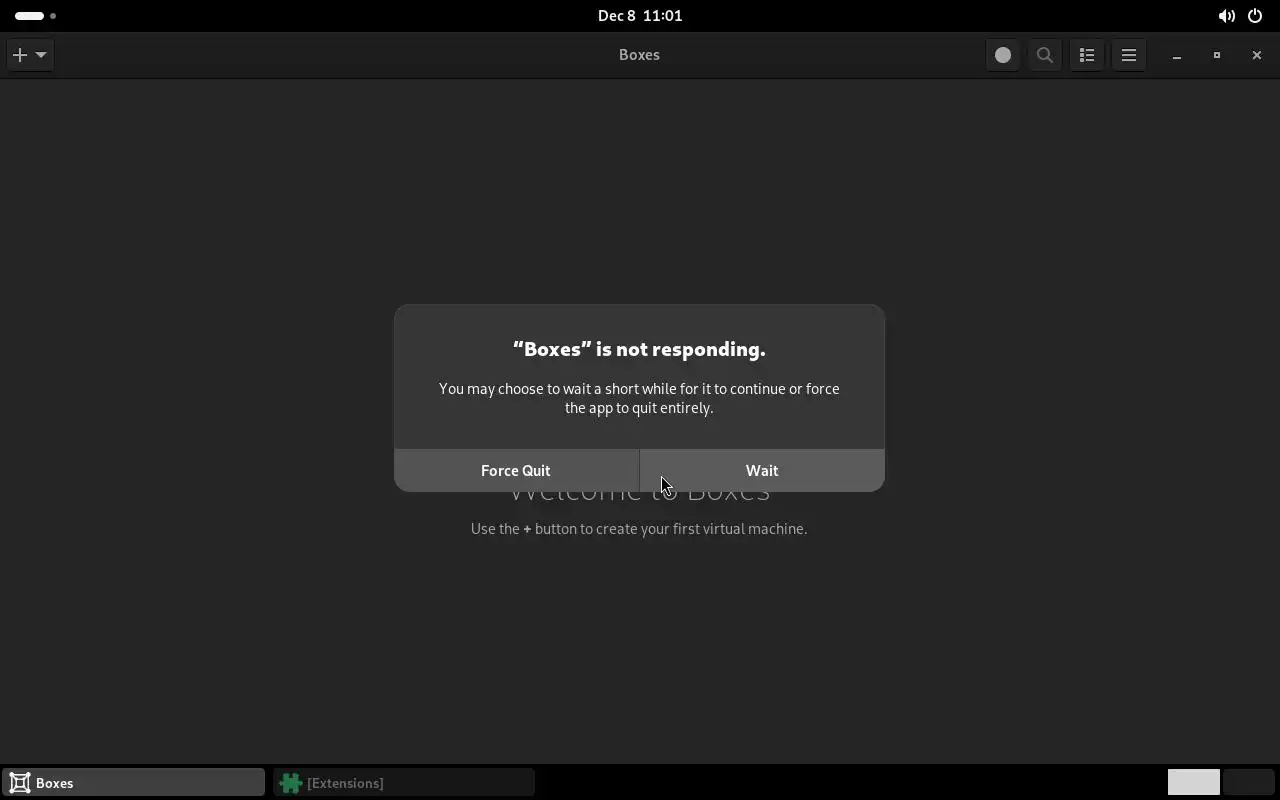Switch to the Extensions window in taskbar
1280x800 pixels.
(404, 782)
